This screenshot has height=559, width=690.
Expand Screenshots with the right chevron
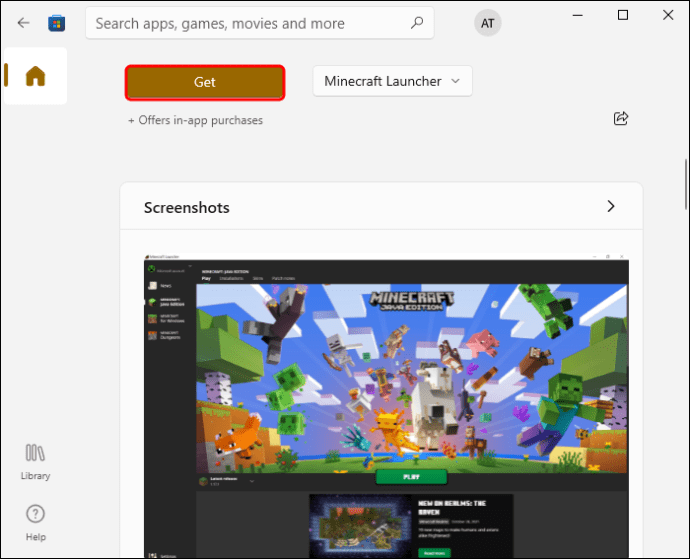(x=610, y=206)
